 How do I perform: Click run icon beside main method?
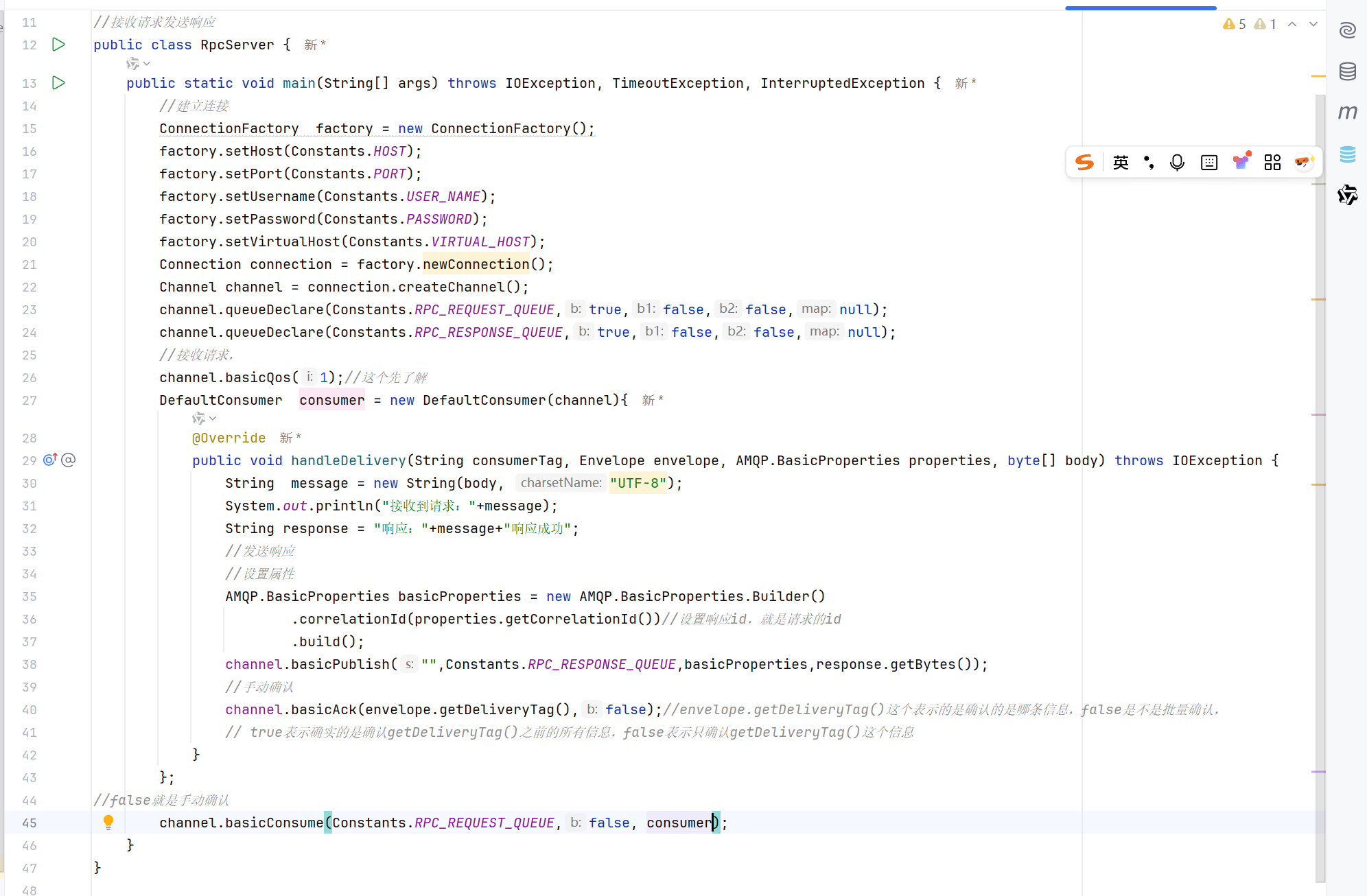pyautogui.click(x=58, y=83)
